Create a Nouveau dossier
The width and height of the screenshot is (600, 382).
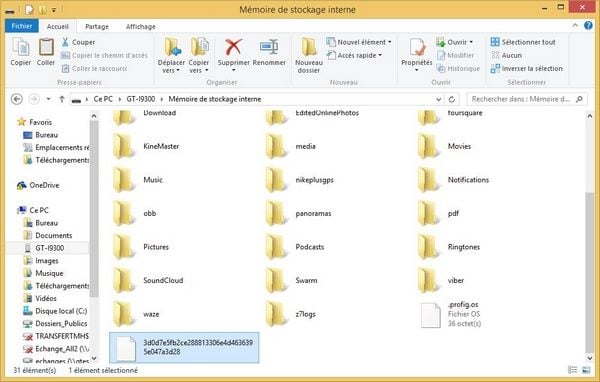pos(308,56)
